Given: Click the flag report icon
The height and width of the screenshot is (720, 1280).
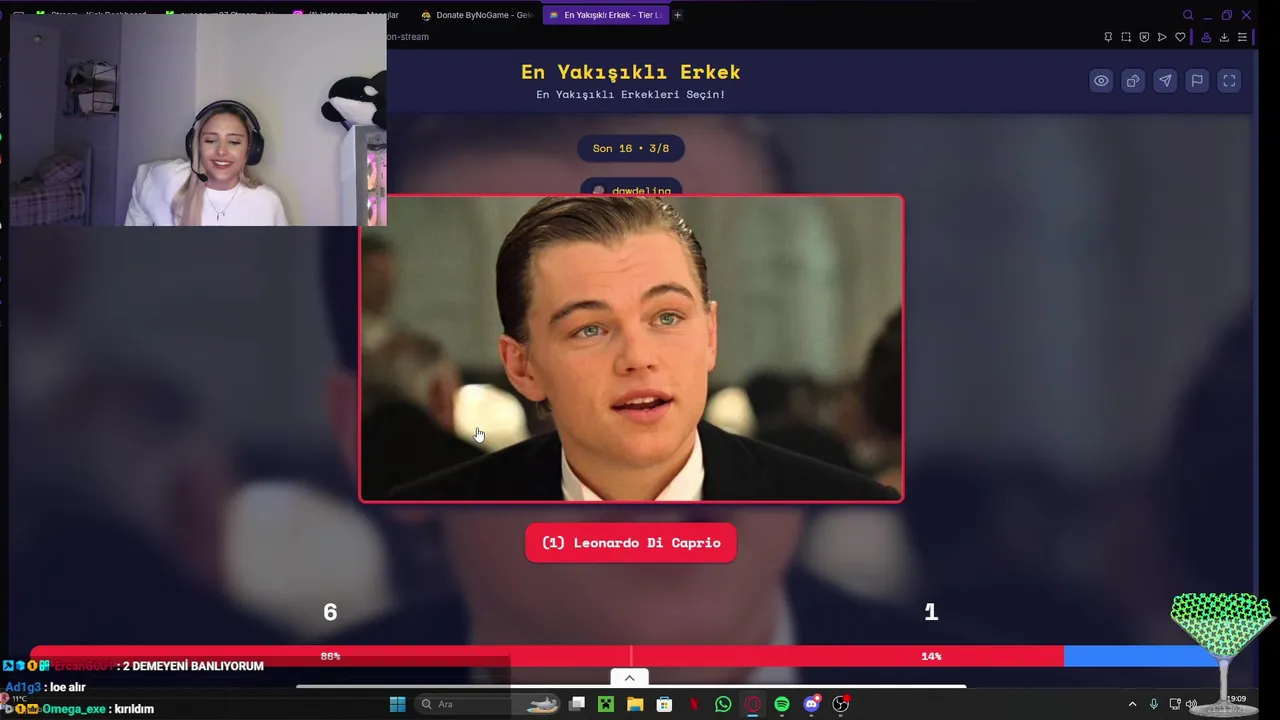Looking at the screenshot, I should pyautogui.click(x=1197, y=81).
